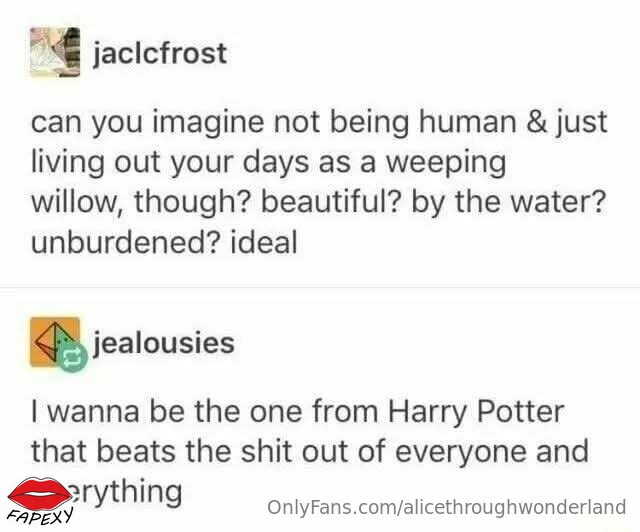The height and width of the screenshot is (532, 640).
Task: Open the jealousies username link
Action: [x=164, y=342]
